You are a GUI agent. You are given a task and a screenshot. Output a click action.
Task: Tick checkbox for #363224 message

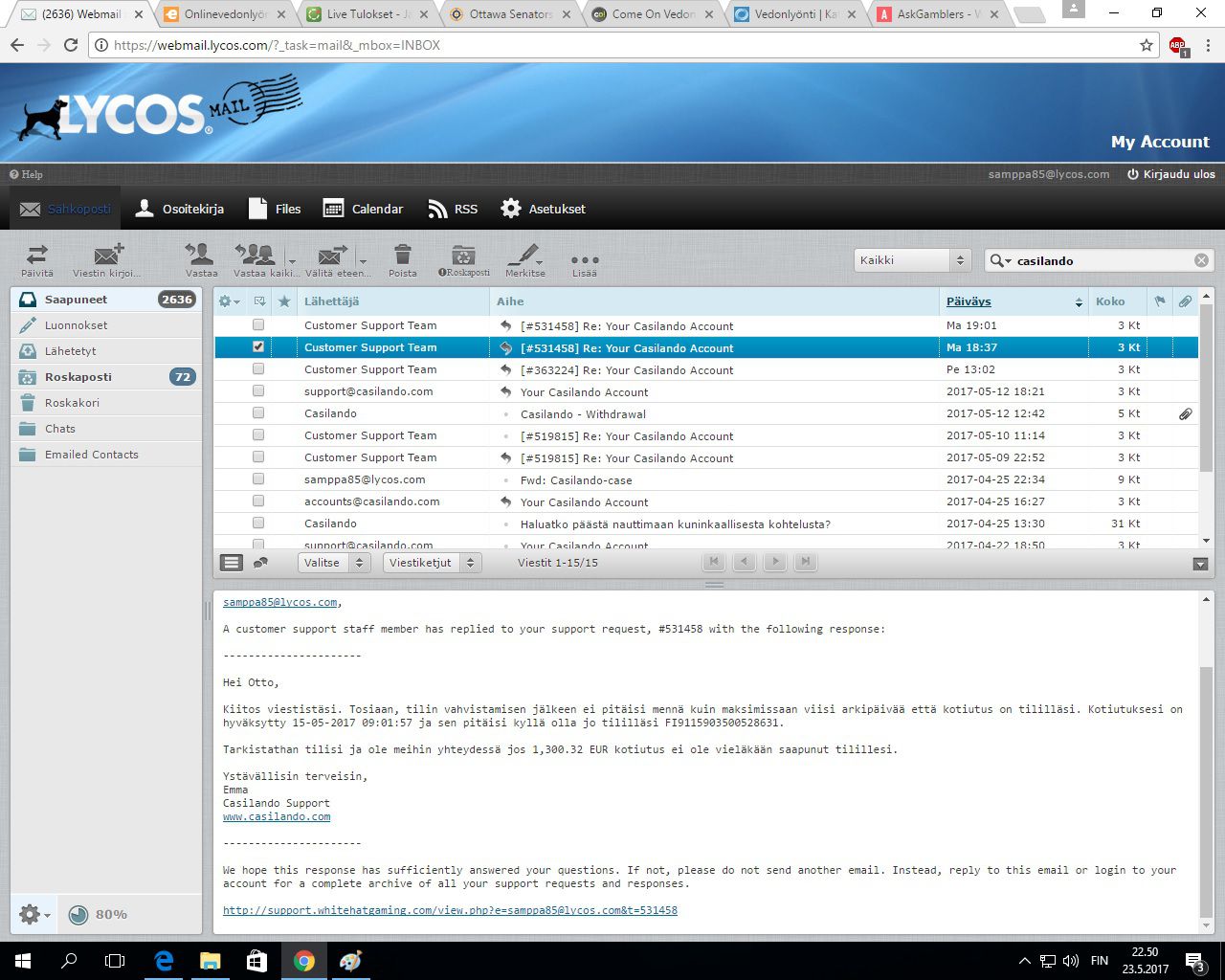pyautogui.click(x=258, y=369)
